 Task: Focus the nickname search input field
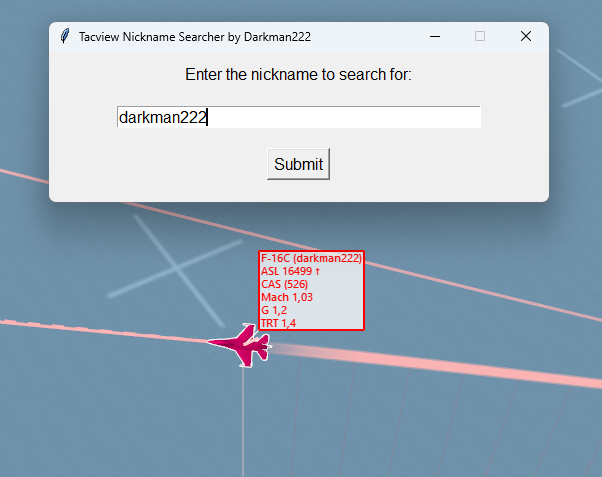point(340,117)
